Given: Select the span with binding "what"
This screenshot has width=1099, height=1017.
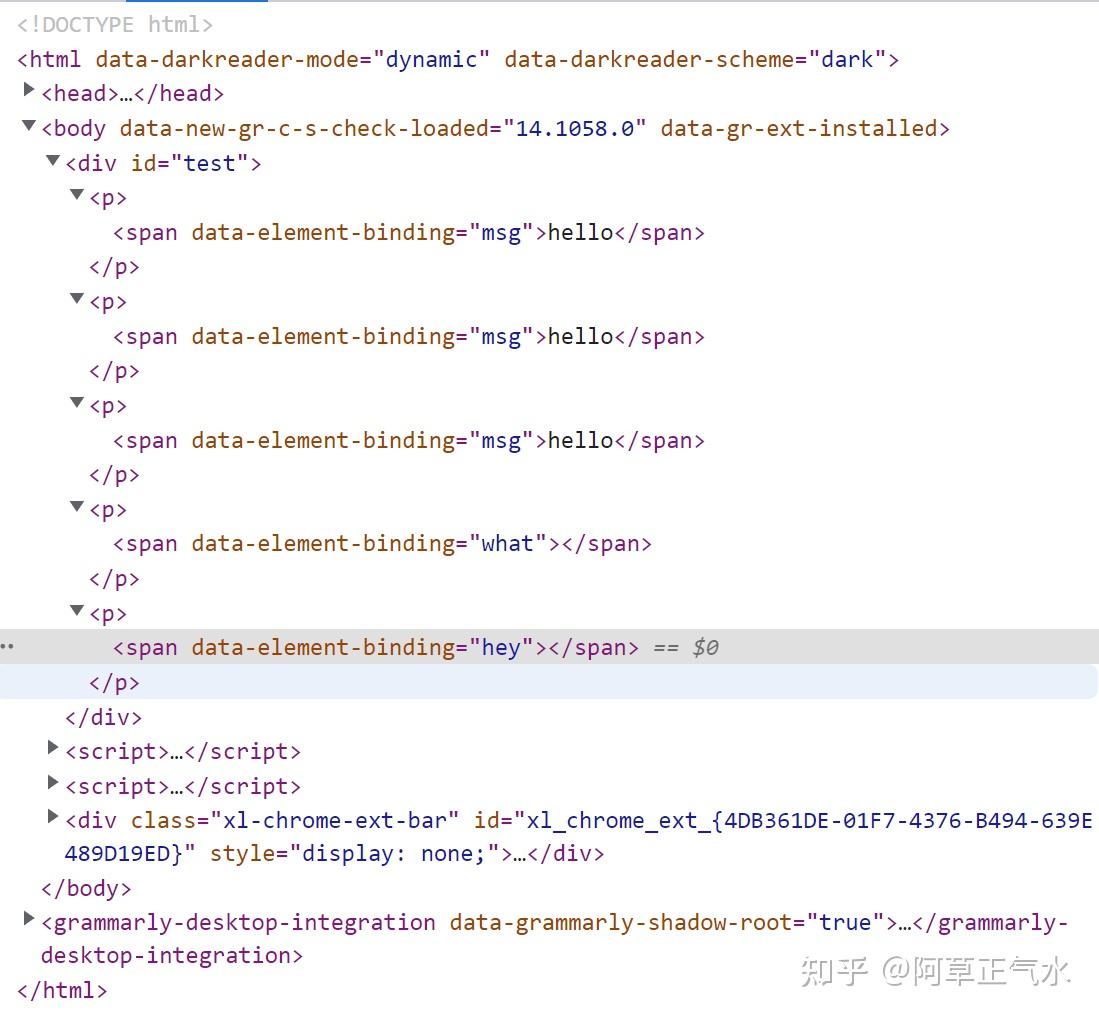Looking at the screenshot, I should pyautogui.click(x=382, y=544).
